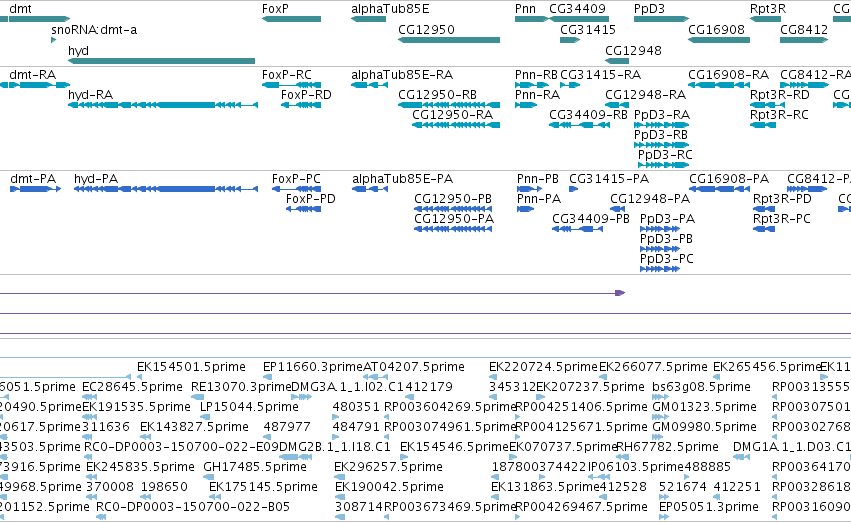851x522 pixels.
Task: Click the CG12950-RA transcript
Action: pos(456,125)
